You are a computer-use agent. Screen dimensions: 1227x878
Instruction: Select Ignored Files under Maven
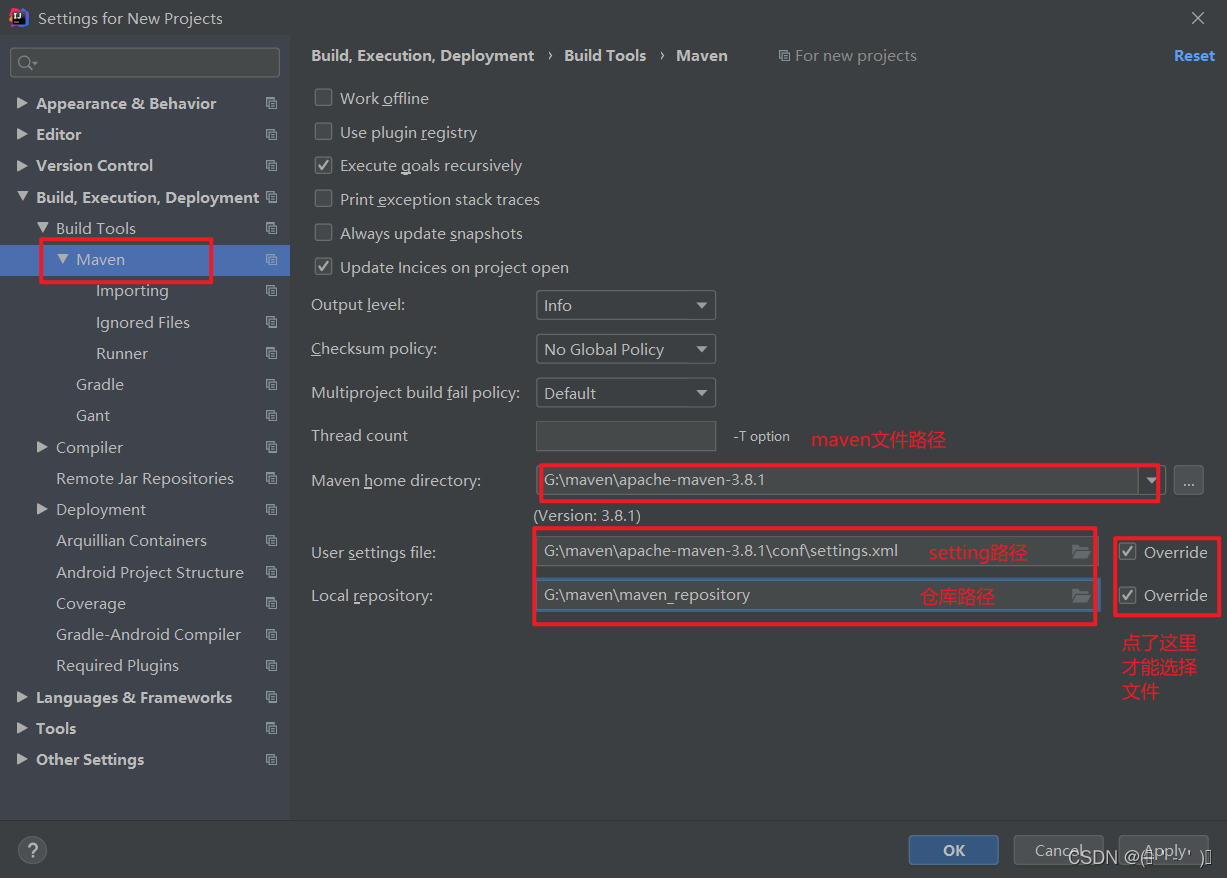coord(143,322)
